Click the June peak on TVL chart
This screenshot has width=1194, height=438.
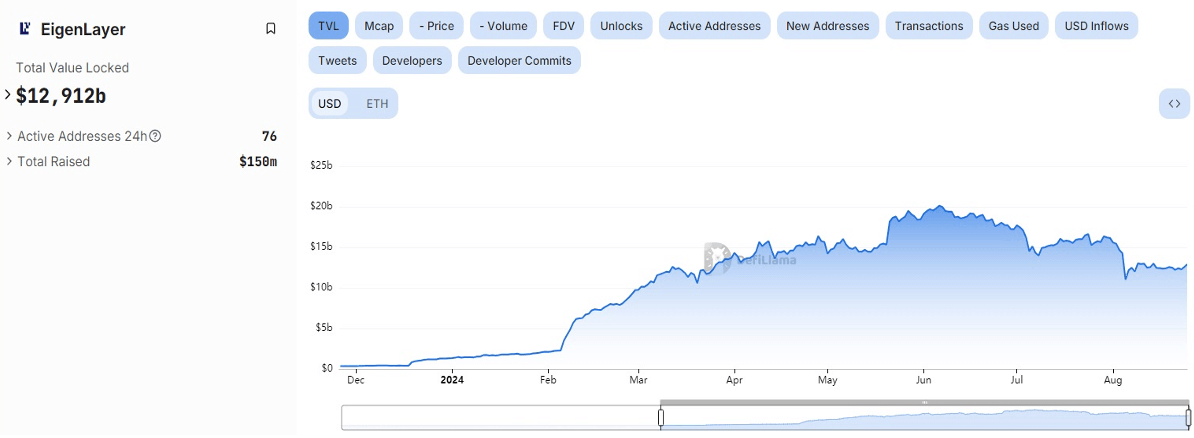click(x=938, y=207)
